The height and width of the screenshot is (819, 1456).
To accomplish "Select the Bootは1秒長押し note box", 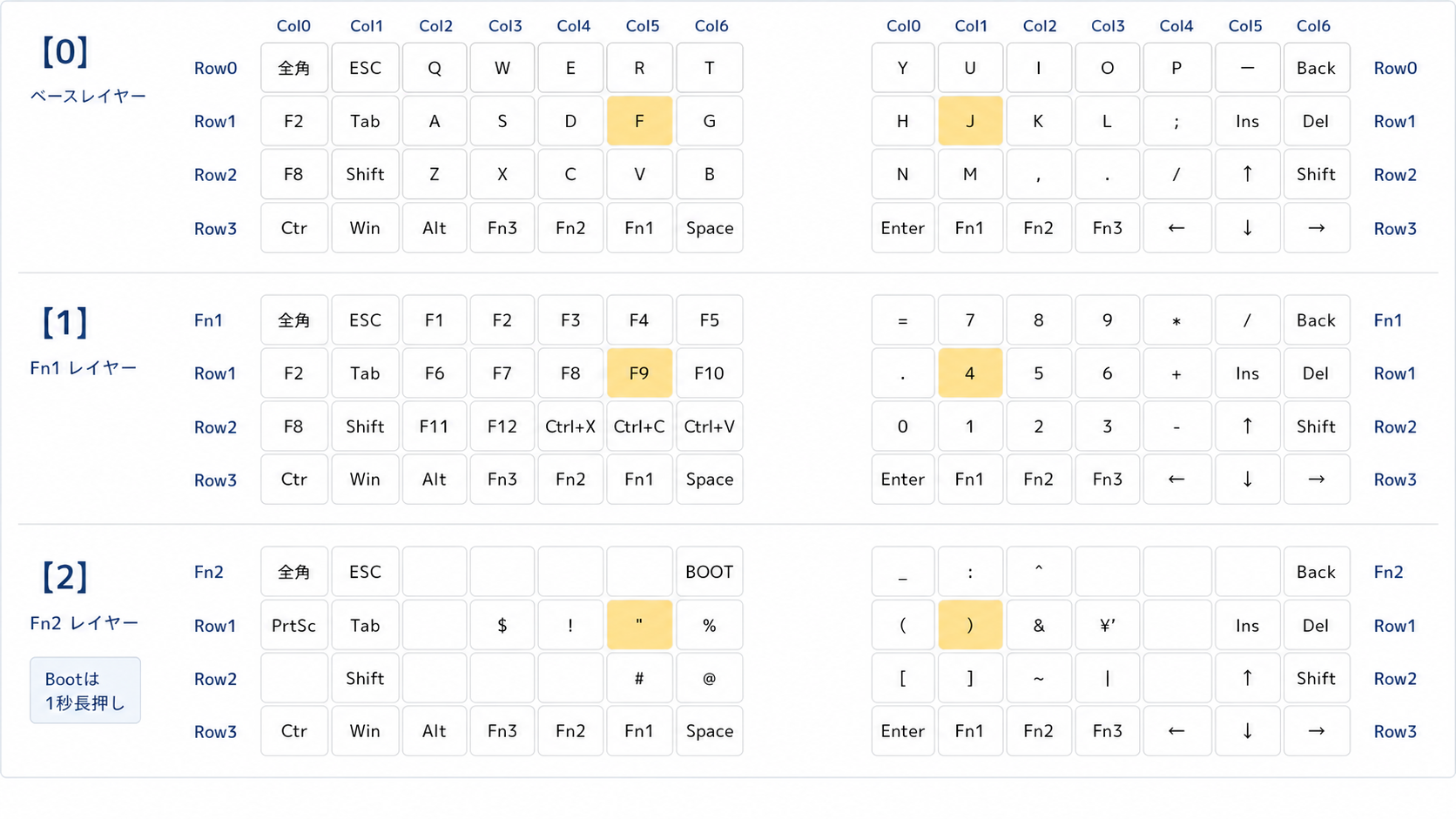I will [x=85, y=690].
